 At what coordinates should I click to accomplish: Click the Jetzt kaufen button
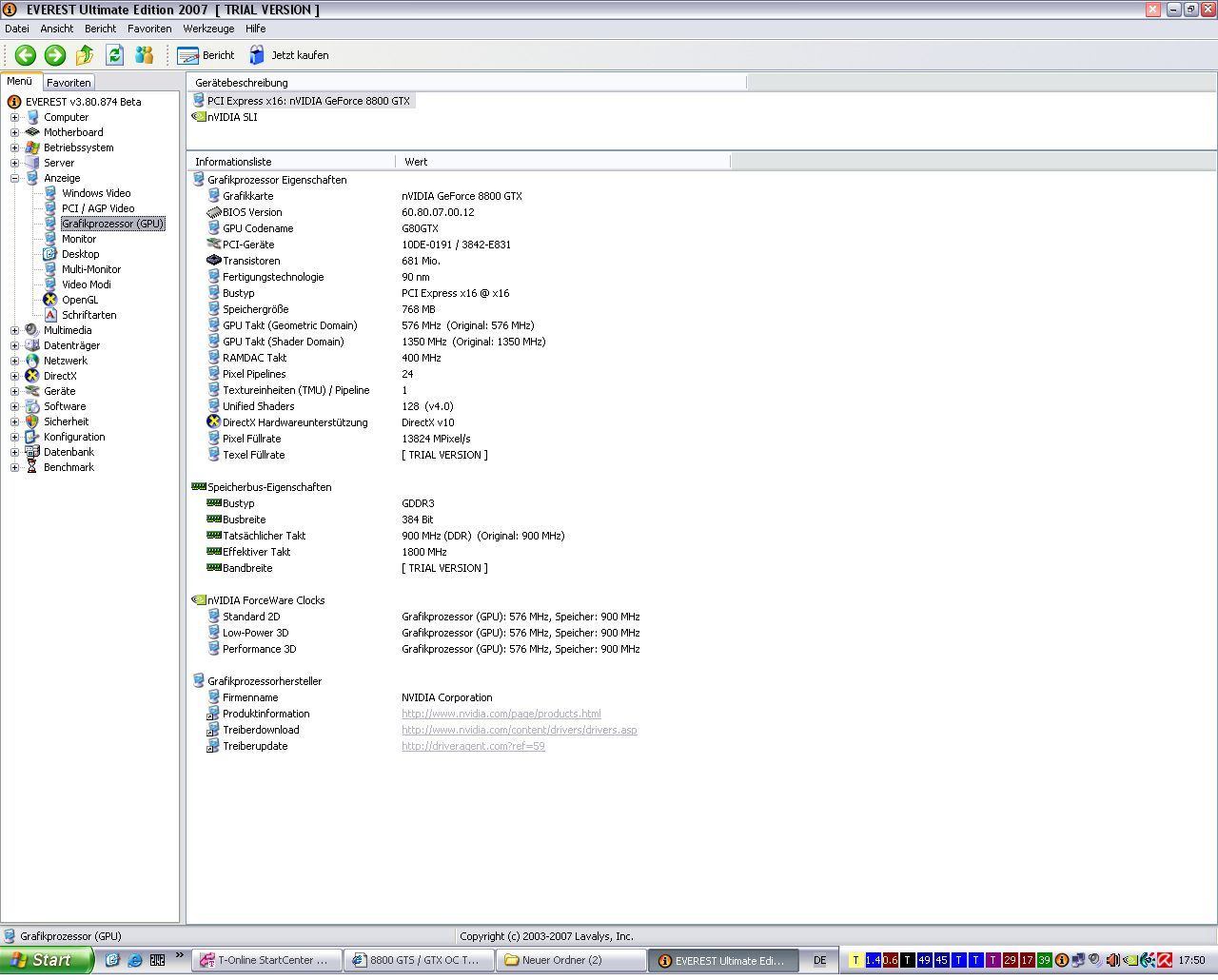(289, 55)
